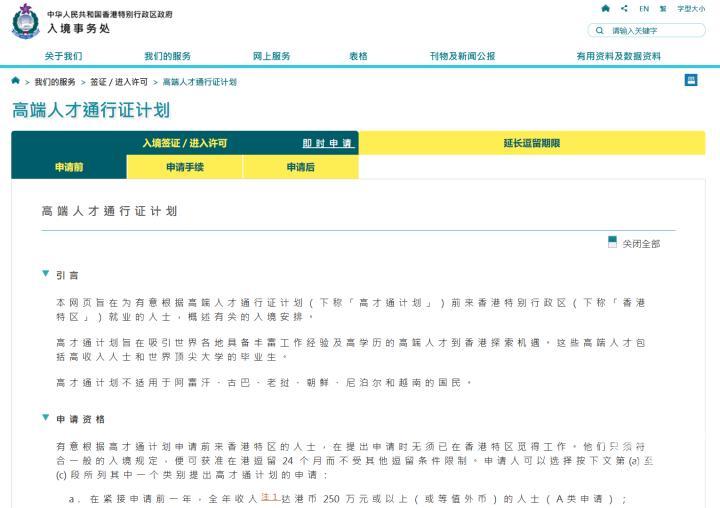Screen dimensions: 720x508
Task: Click the Immigration Department emblem logo
Action: click(x=26, y=21)
